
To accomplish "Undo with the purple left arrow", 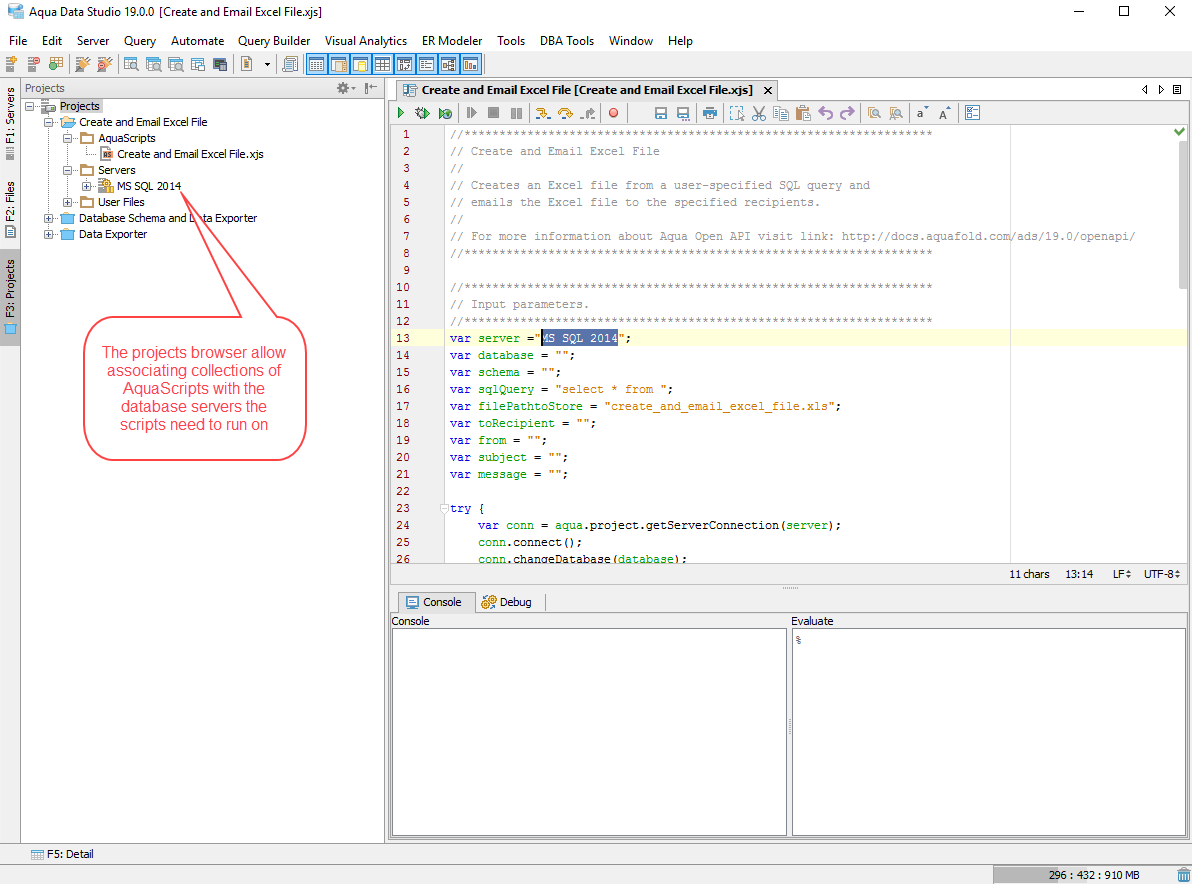I will tap(826, 113).
